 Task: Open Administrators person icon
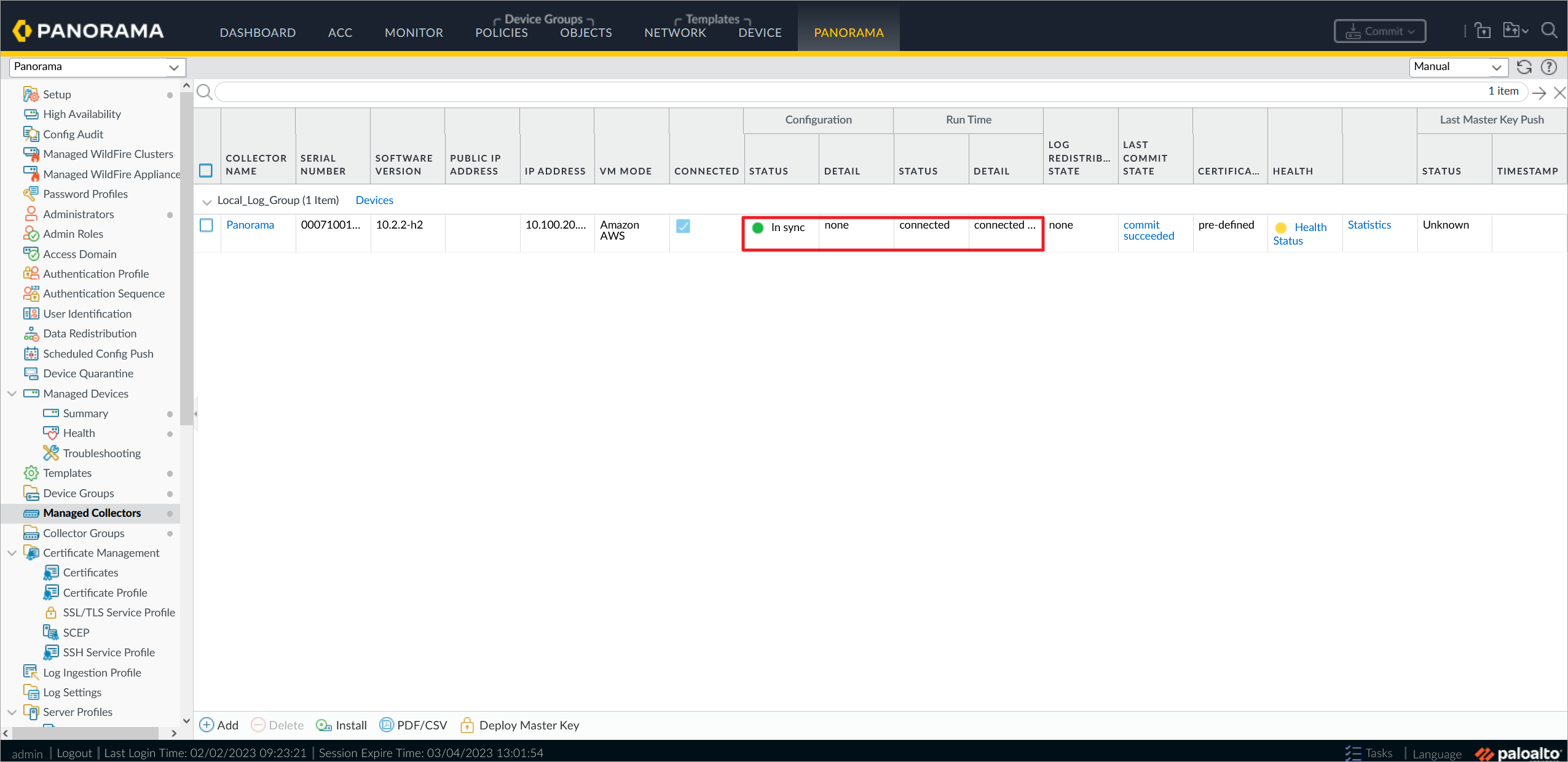(x=31, y=214)
